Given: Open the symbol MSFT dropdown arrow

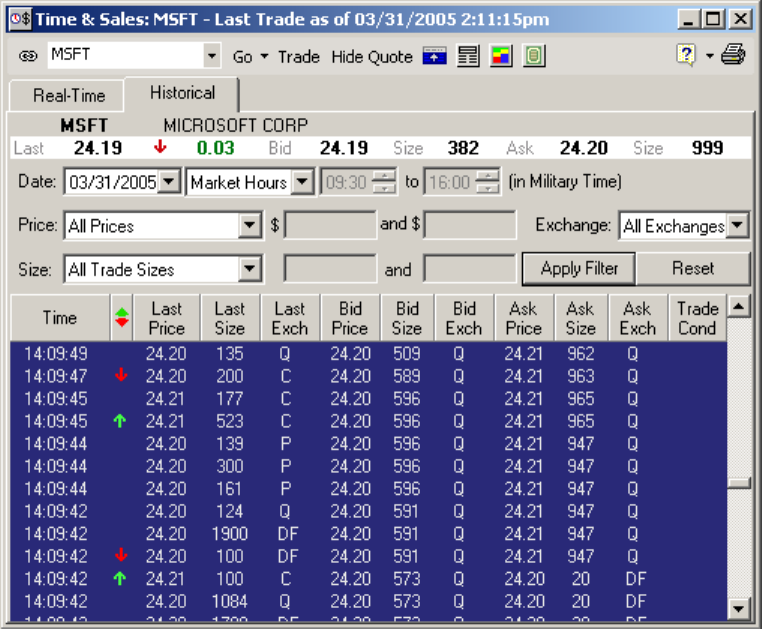Looking at the screenshot, I should (x=212, y=55).
